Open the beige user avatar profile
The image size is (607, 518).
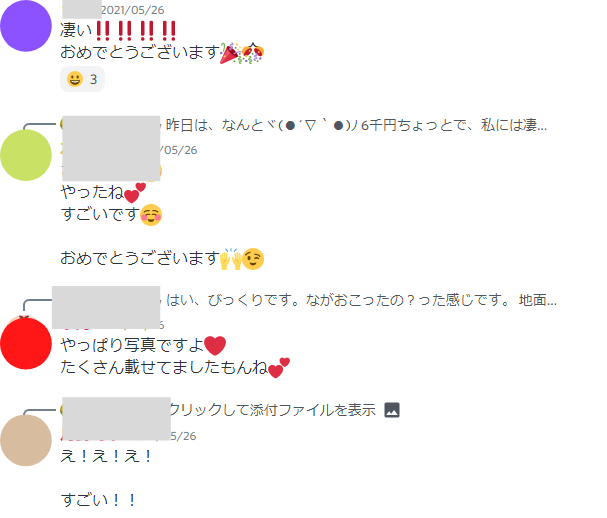[26, 440]
